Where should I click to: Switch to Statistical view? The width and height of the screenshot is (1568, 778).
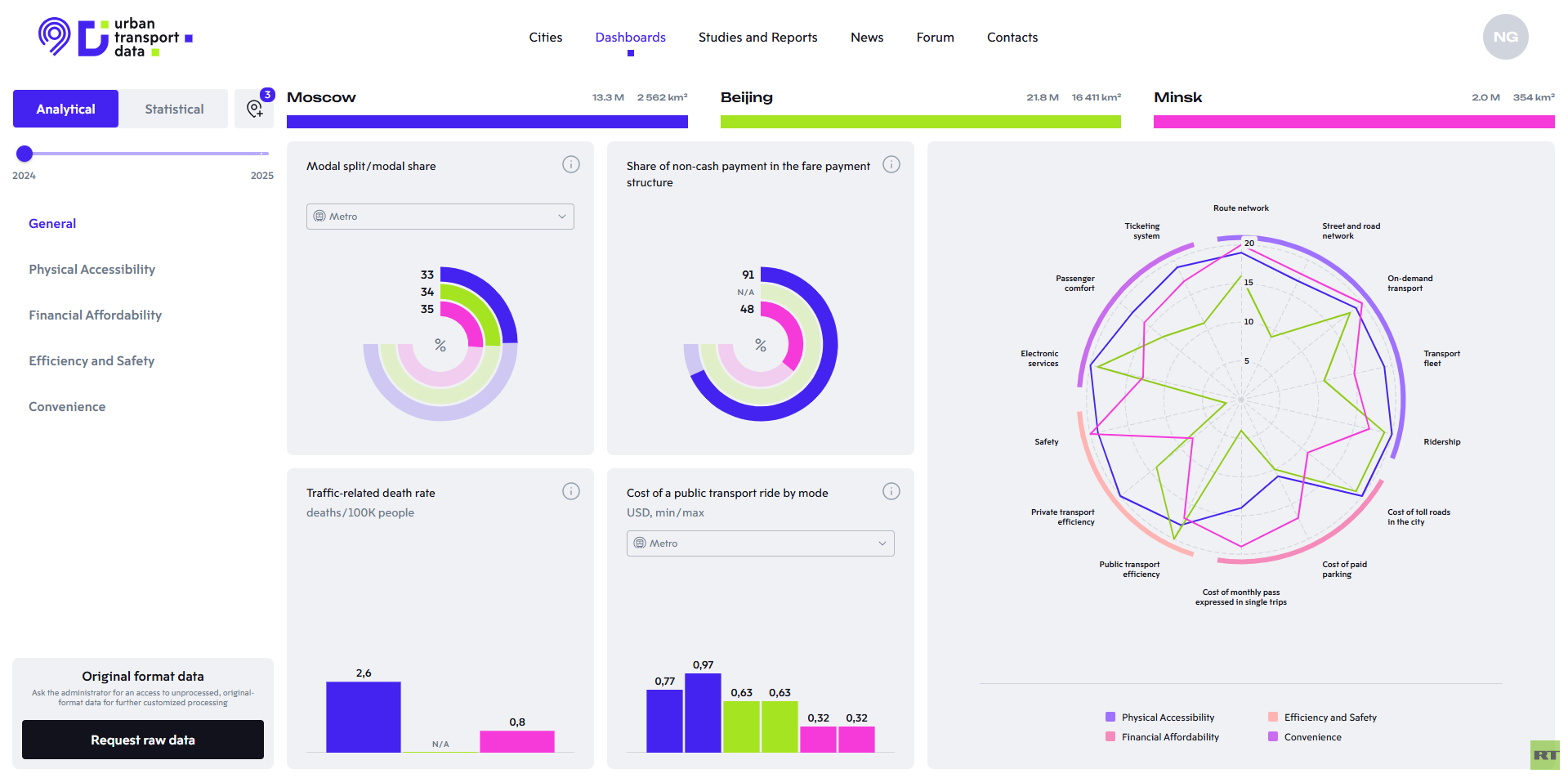coord(174,110)
